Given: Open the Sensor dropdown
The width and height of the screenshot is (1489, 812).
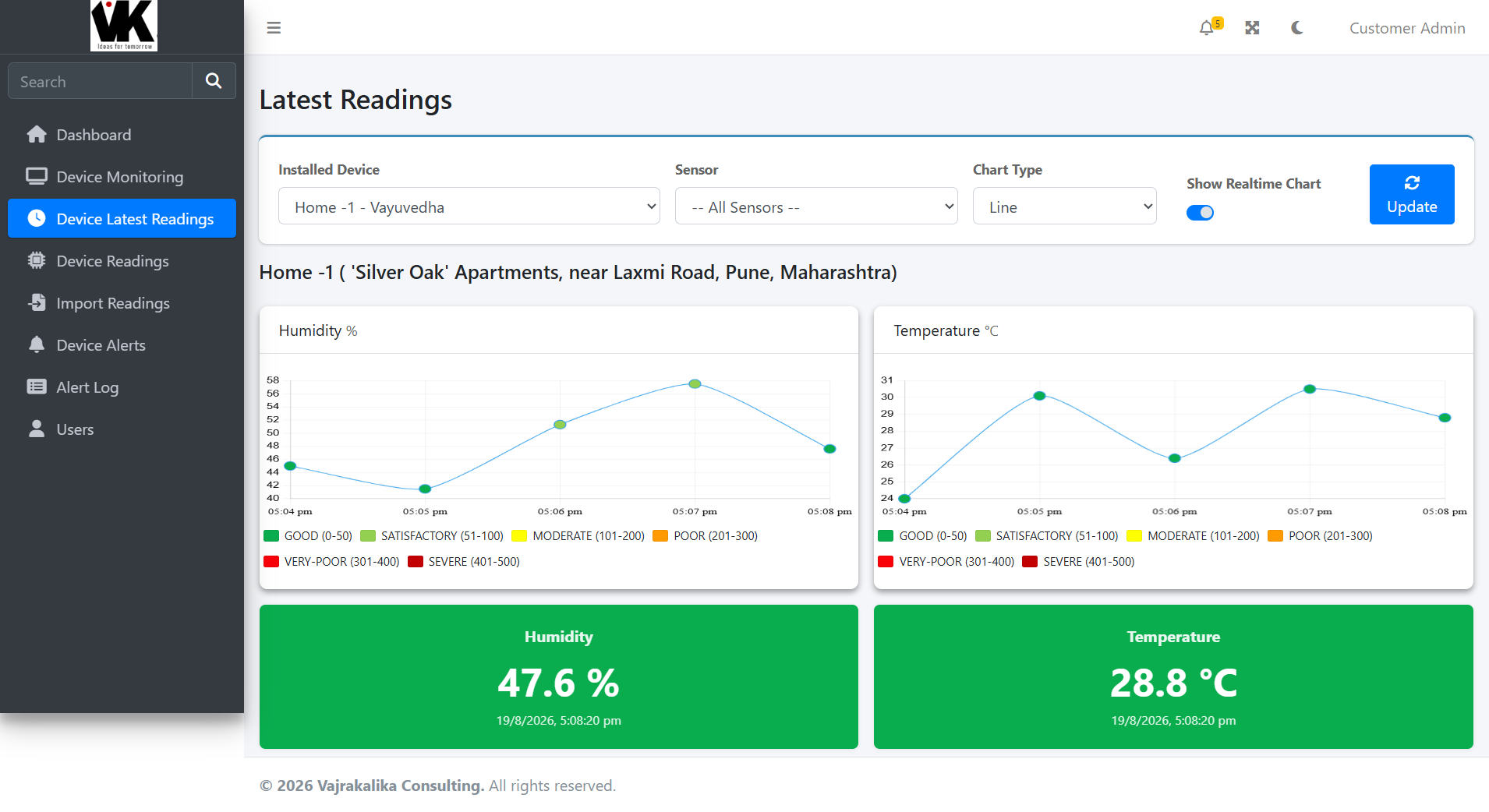Looking at the screenshot, I should [x=816, y=207].
